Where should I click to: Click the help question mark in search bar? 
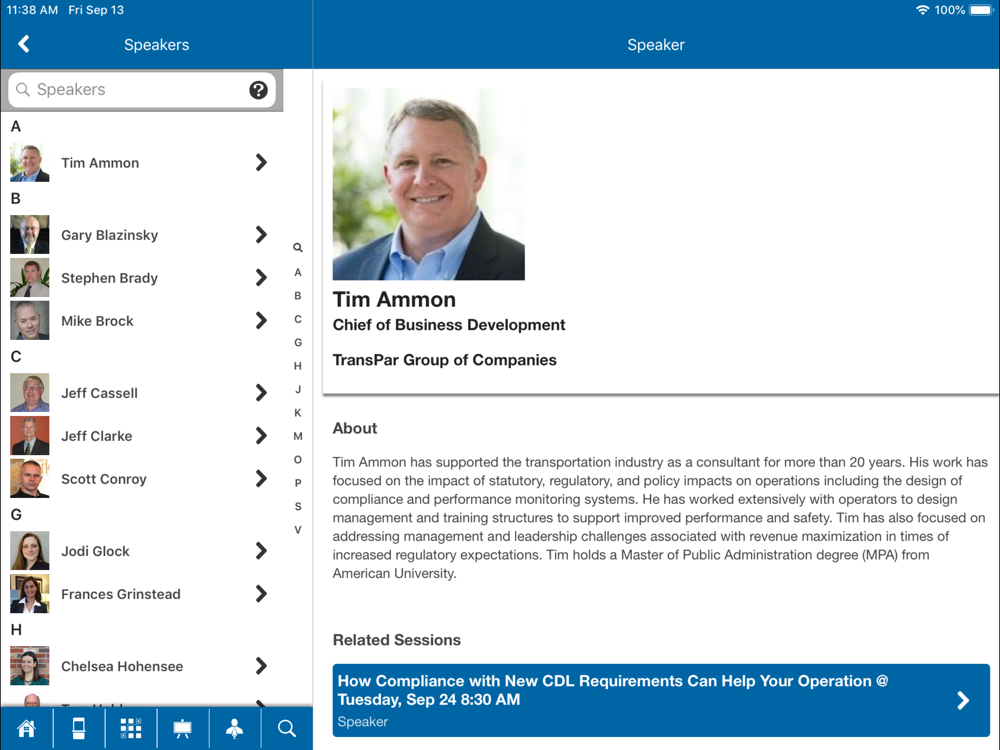[x=258, y=90]
